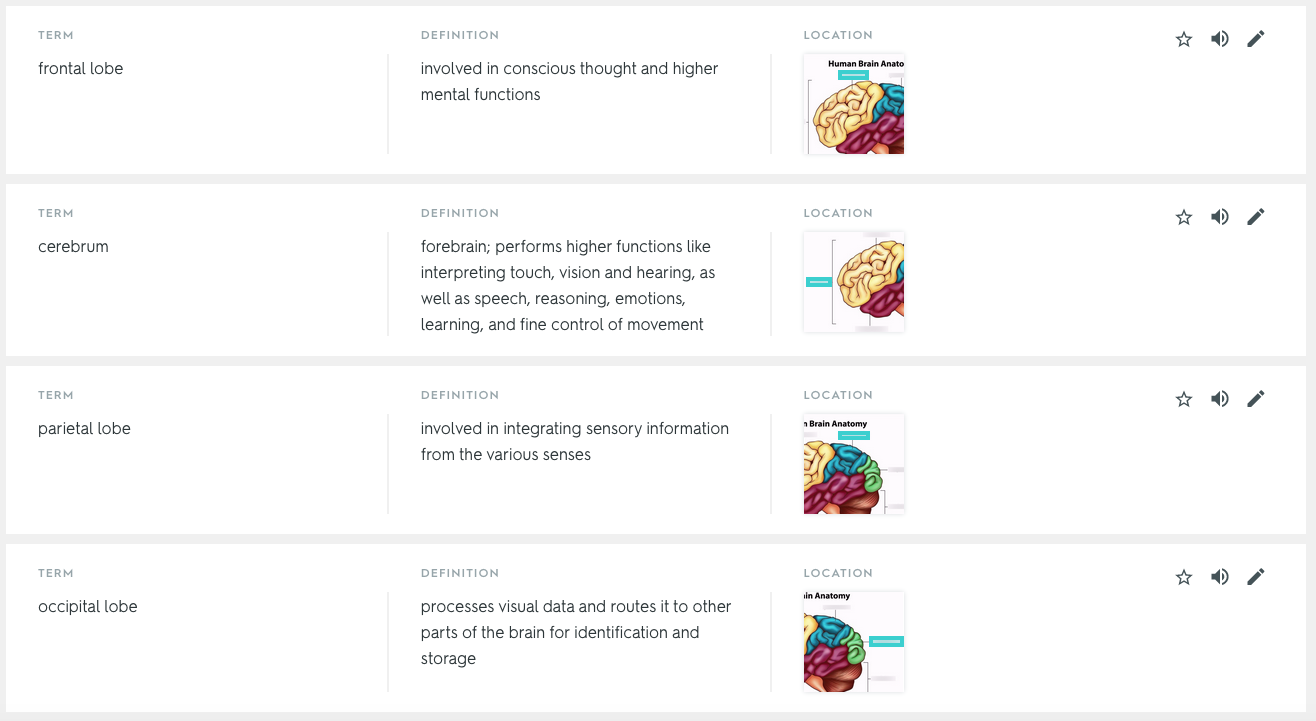Edit the occipital lobe card
This screenshot has width=1316, height=721.
click(1256, 577)
